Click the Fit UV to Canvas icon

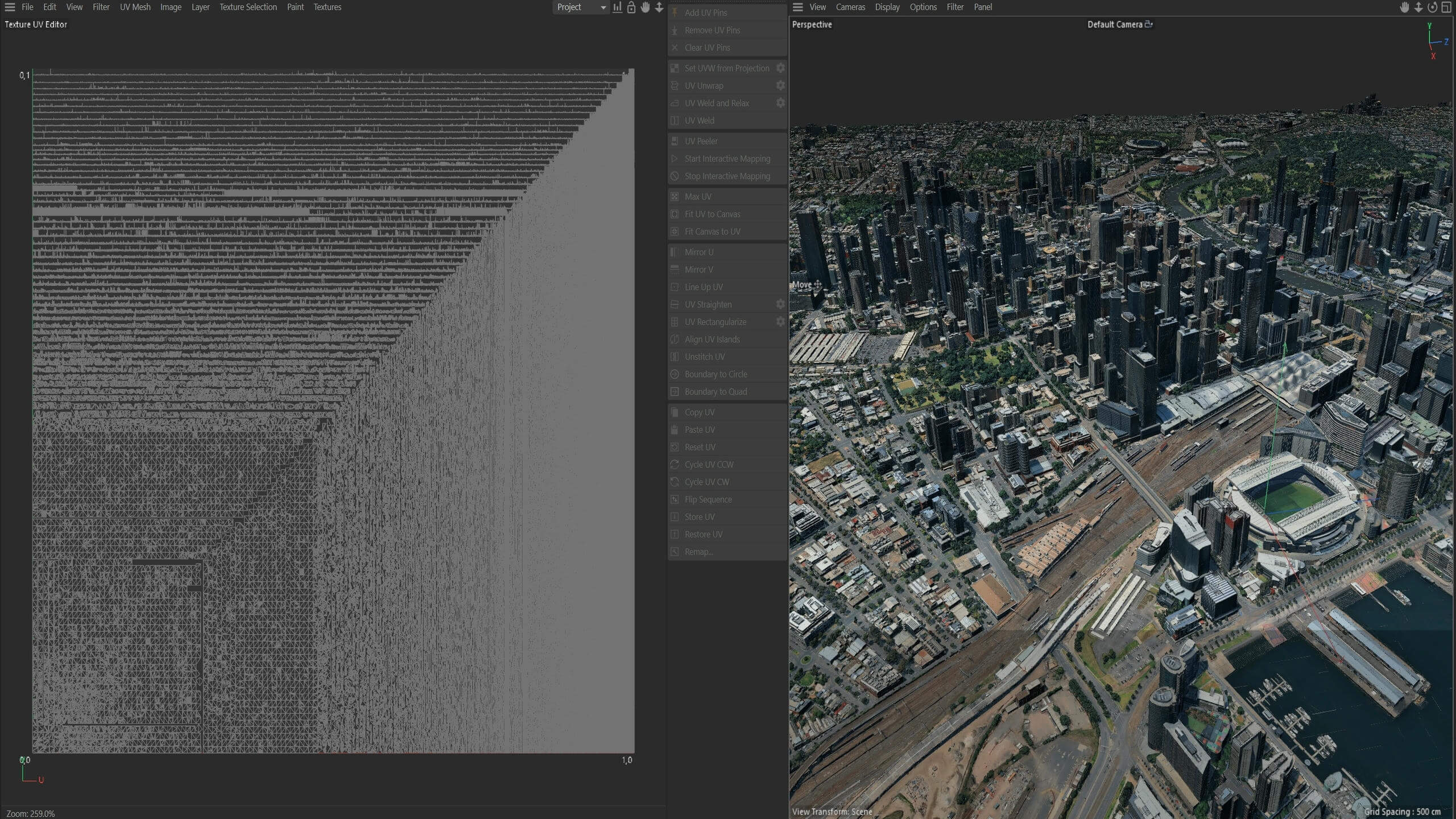point(675,214)
